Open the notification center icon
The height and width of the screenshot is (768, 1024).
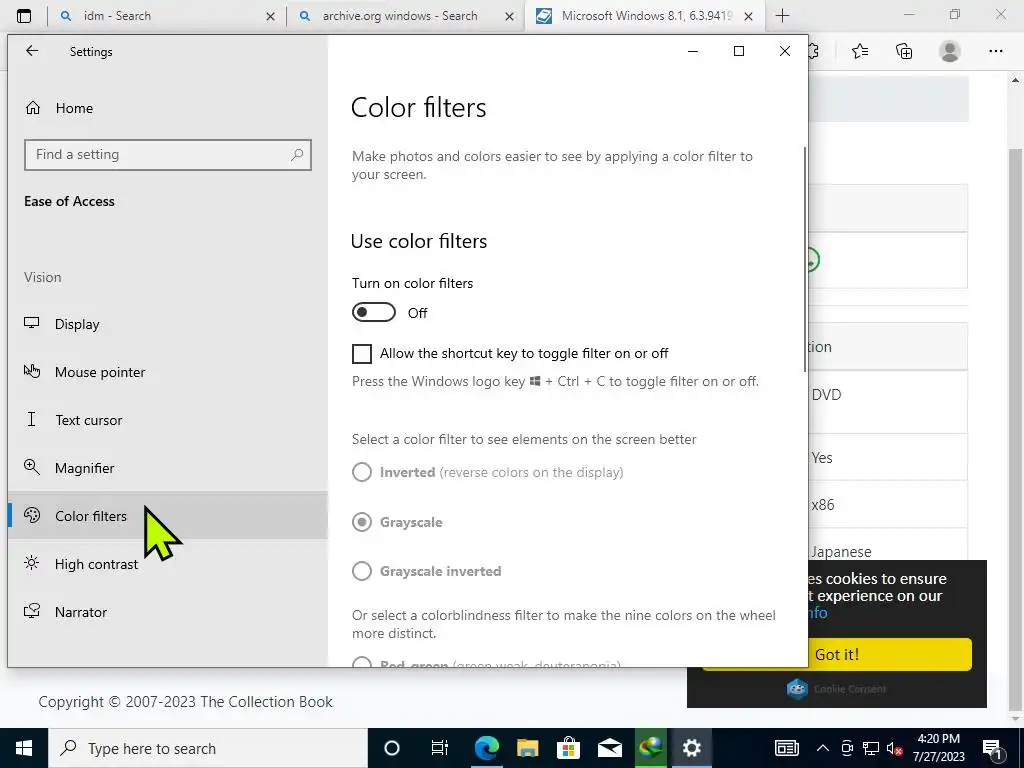(993, 748)
